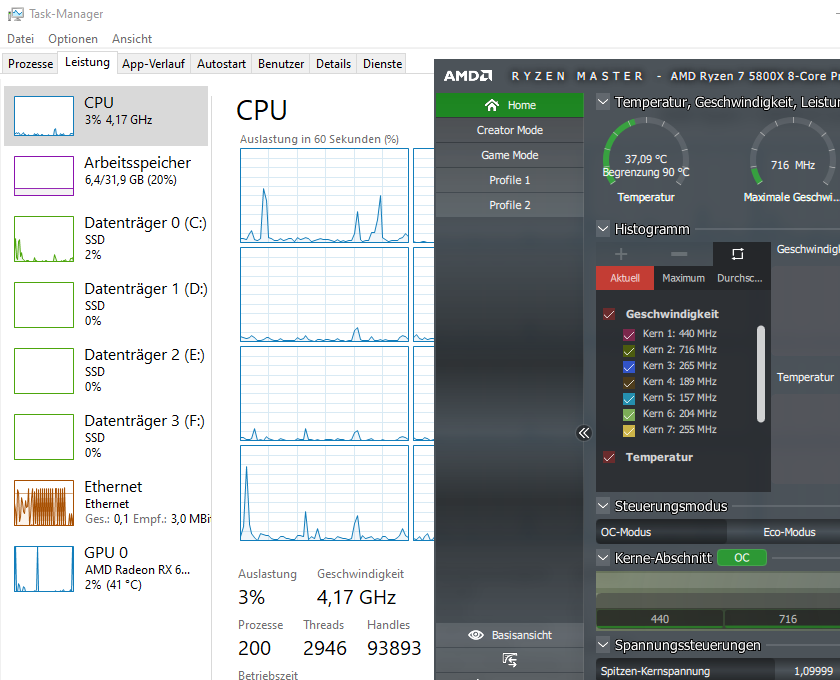840x680 pixels.
Task: Toggle the Kern 4: 189 MHz checkbox
Action: click(x=629, y=383)
